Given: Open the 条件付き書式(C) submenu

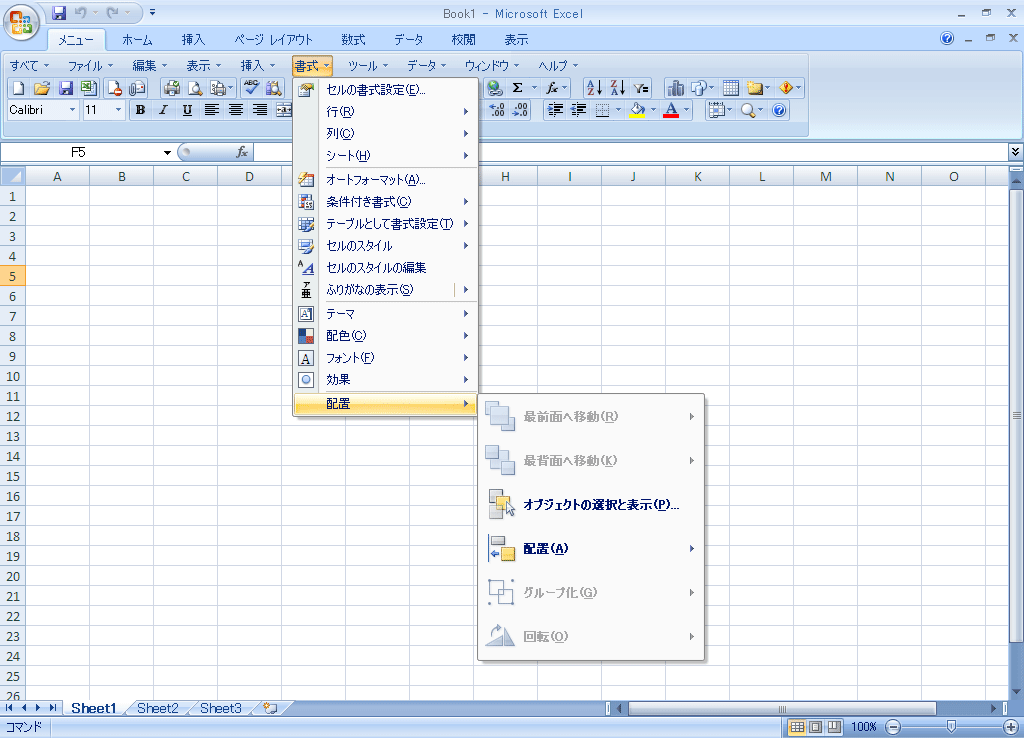Looking at the screenshot, I should pos(385,202).
